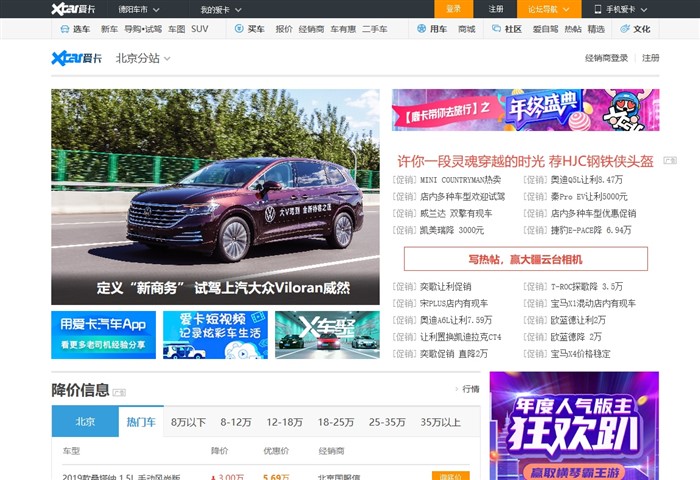Click the blue Xcar爱卡 site logo
Screen dimensions: 700x480
tap(77, 58)
